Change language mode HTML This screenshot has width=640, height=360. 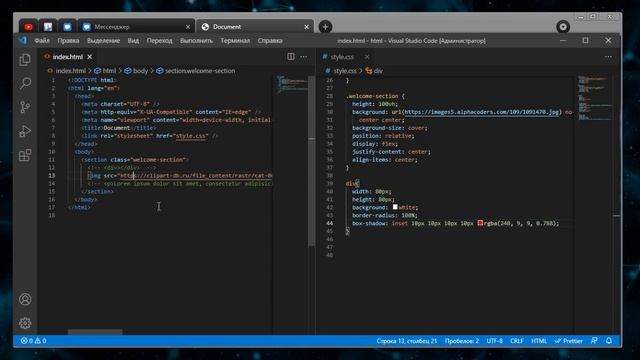(539, 341)
